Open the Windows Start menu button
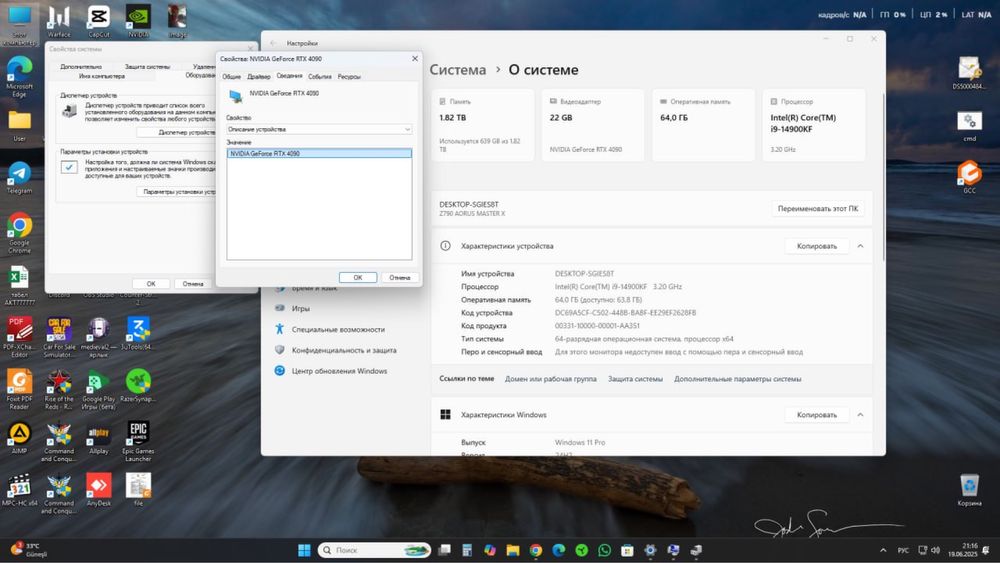The width and height of the screenshot is (1000, 563). [x=303, y=550]
